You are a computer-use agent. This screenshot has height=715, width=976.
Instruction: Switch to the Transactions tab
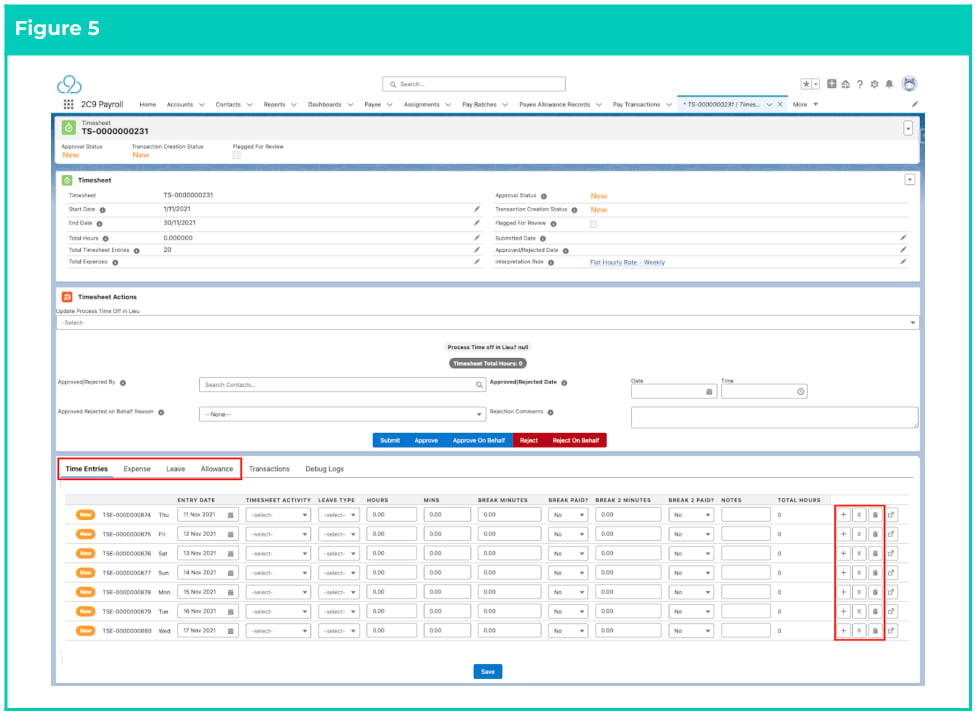pyautogui.click(x=269, y=469)
